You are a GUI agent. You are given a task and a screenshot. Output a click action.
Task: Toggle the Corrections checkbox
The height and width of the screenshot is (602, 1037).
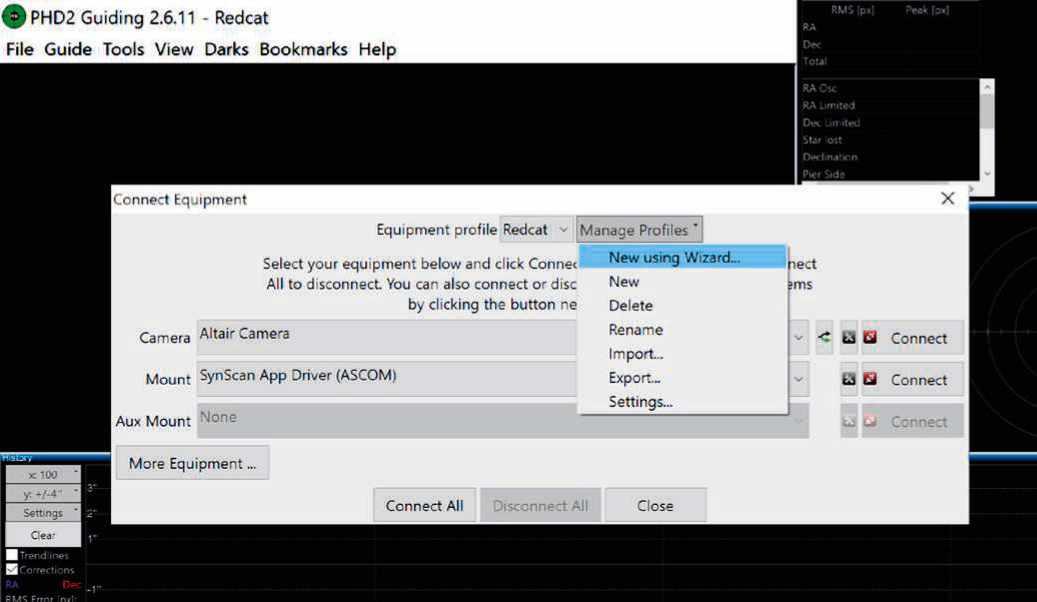12,569
